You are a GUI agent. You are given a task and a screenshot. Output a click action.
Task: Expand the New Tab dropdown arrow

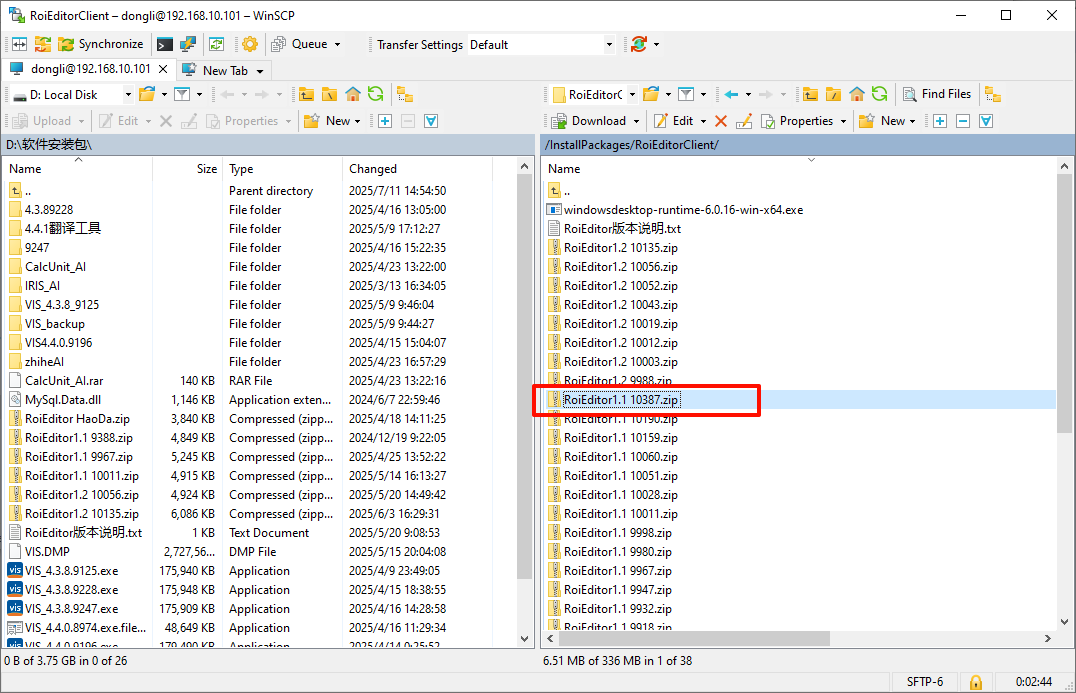point(260,71)
